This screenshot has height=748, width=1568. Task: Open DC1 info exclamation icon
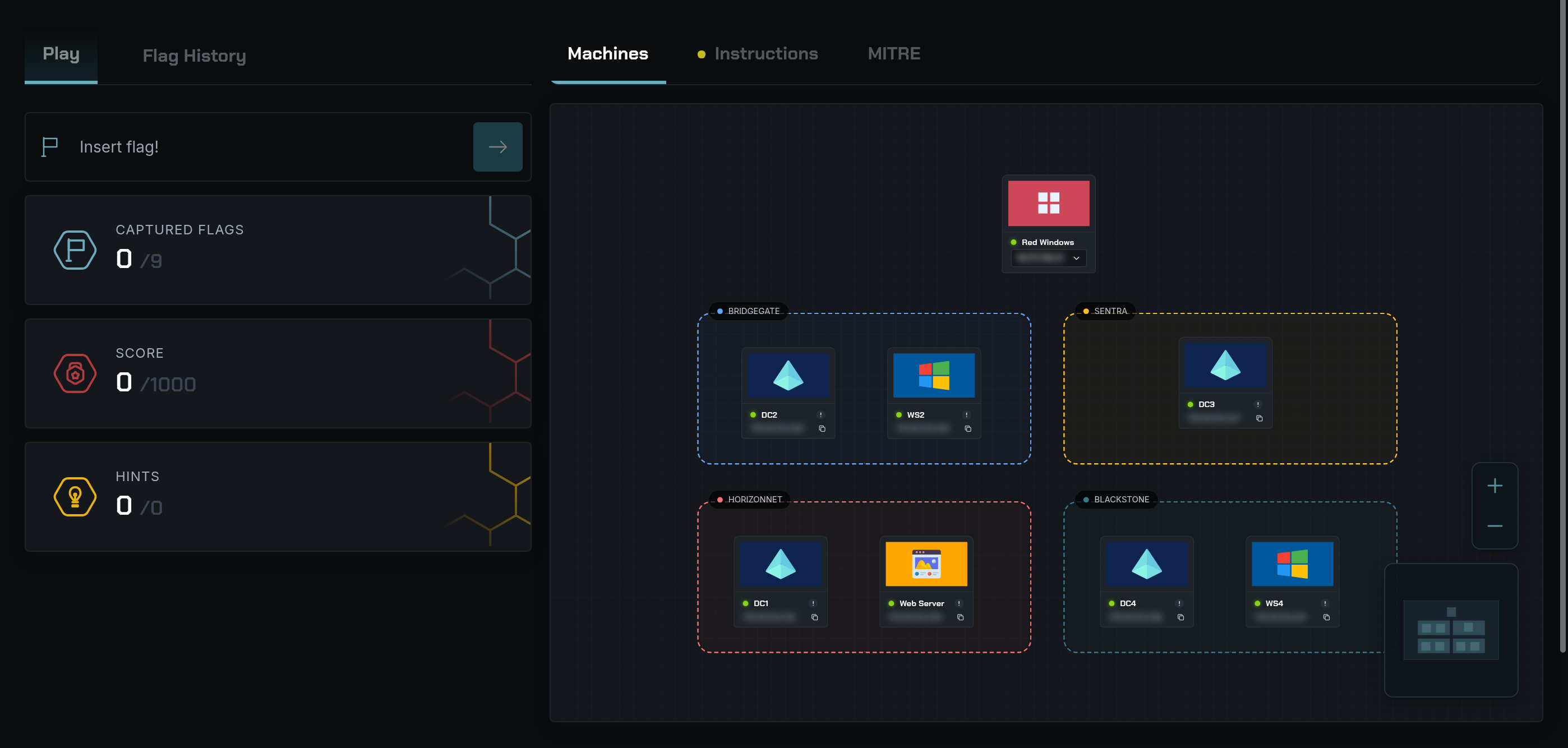(x=813, y=604)
